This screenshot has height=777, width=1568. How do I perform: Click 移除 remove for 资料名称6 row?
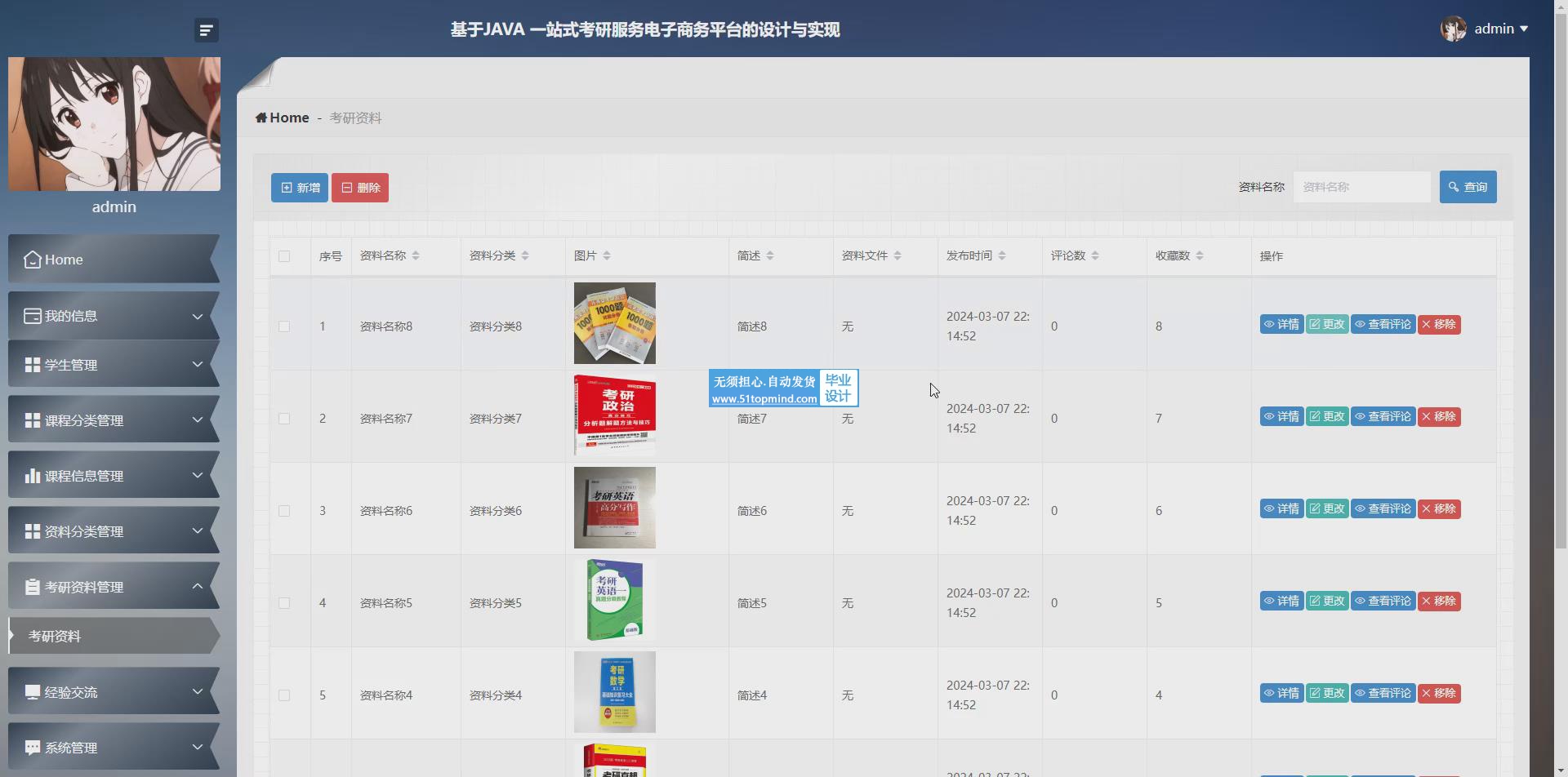point(1439,509)
